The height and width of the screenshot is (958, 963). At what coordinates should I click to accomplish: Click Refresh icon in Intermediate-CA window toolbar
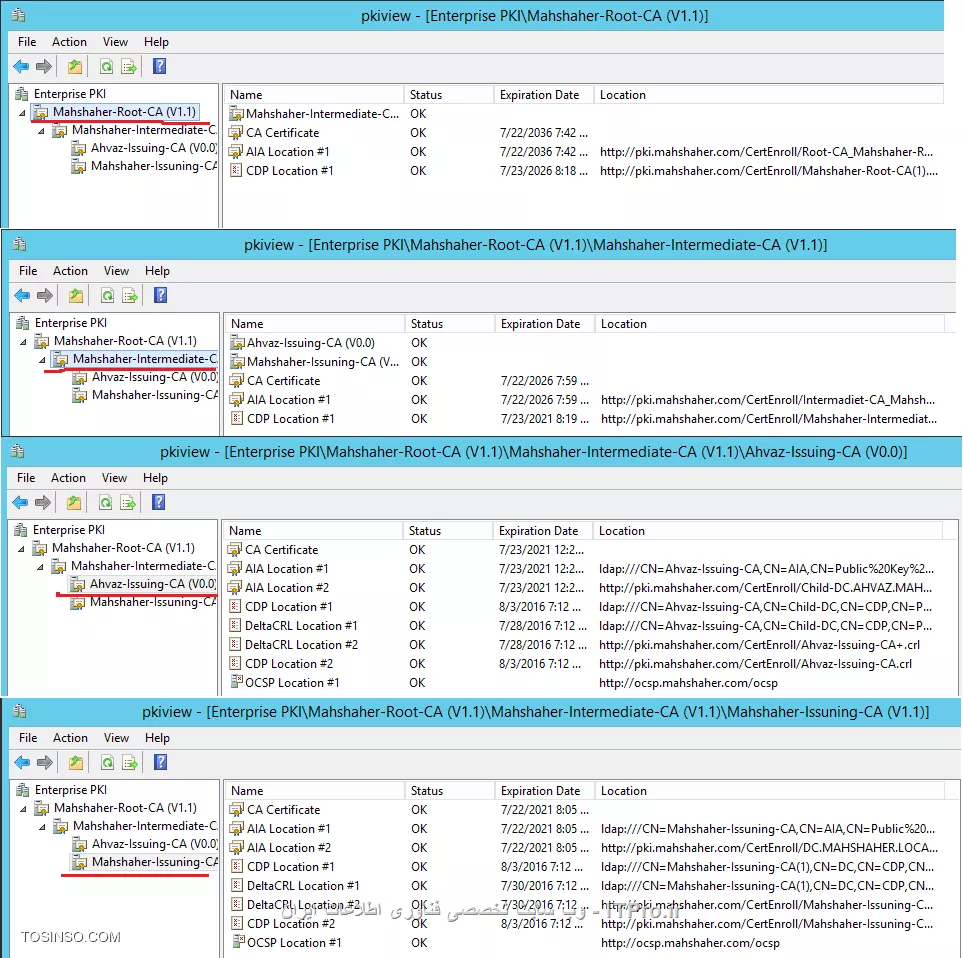click(107, 295)
